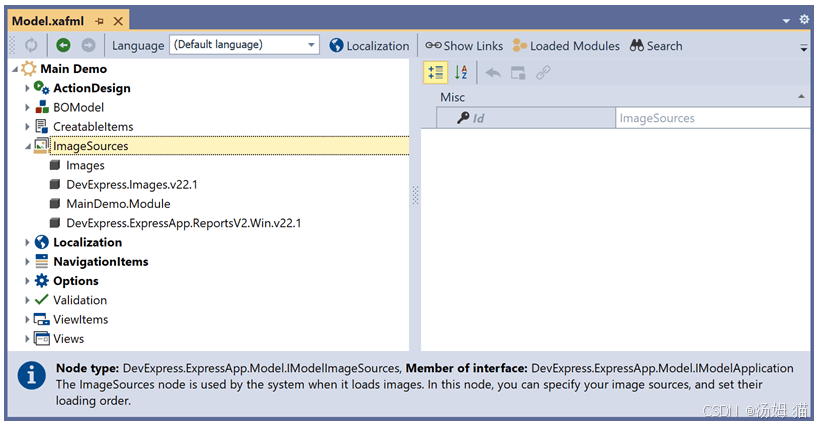Click the toolbar grip handle at left
The image size is (821, 427).
pos(13,46)
